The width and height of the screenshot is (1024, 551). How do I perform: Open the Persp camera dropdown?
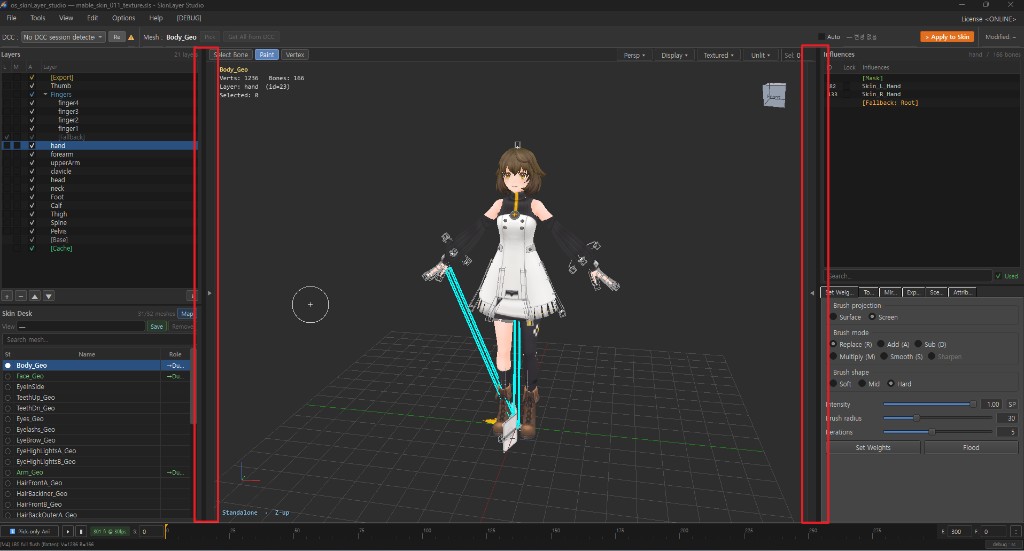(633, 55)
